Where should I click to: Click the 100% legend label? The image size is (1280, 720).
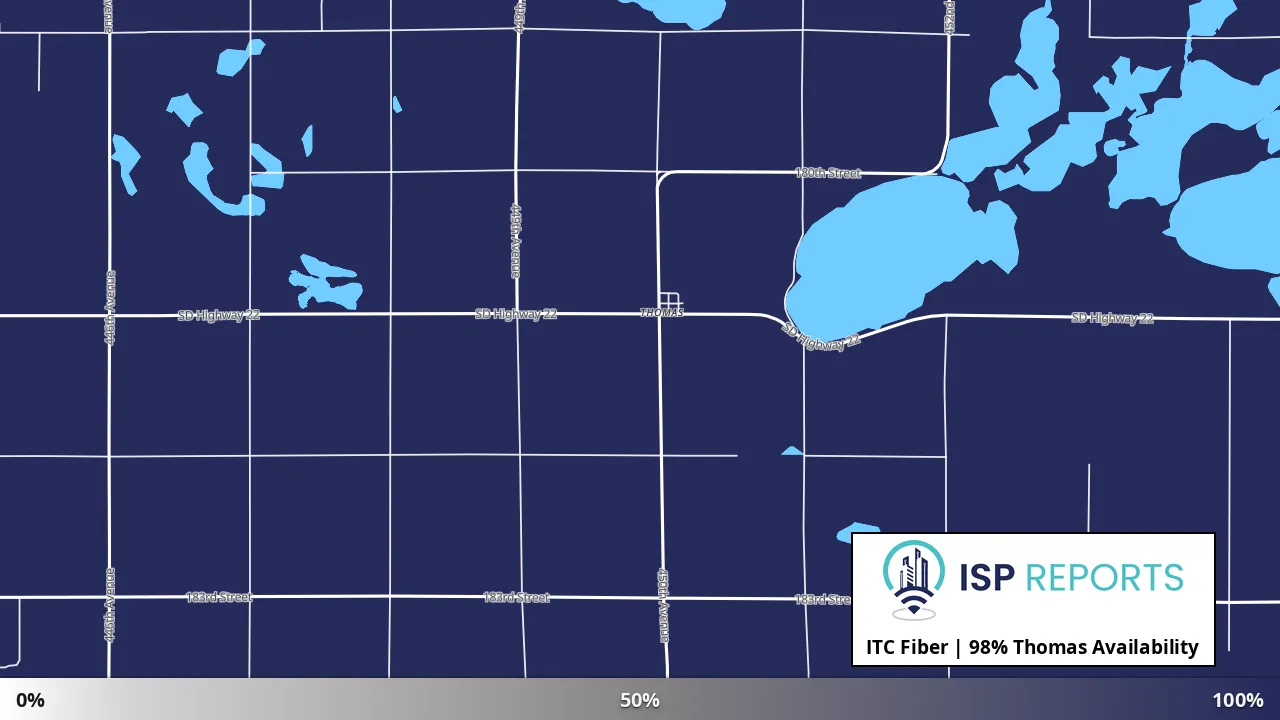[x=1238, y=700]
